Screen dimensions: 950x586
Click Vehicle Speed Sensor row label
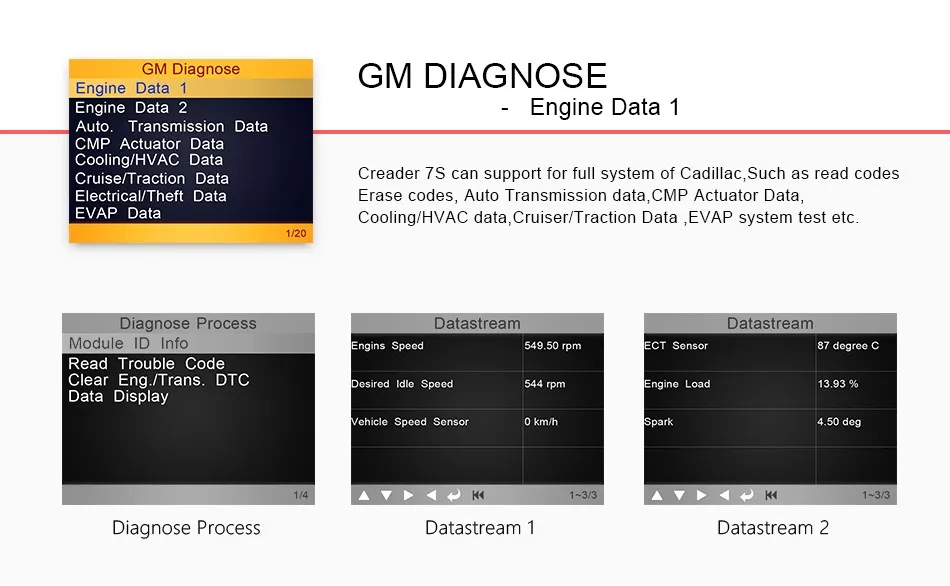click(x=410, y=422)
